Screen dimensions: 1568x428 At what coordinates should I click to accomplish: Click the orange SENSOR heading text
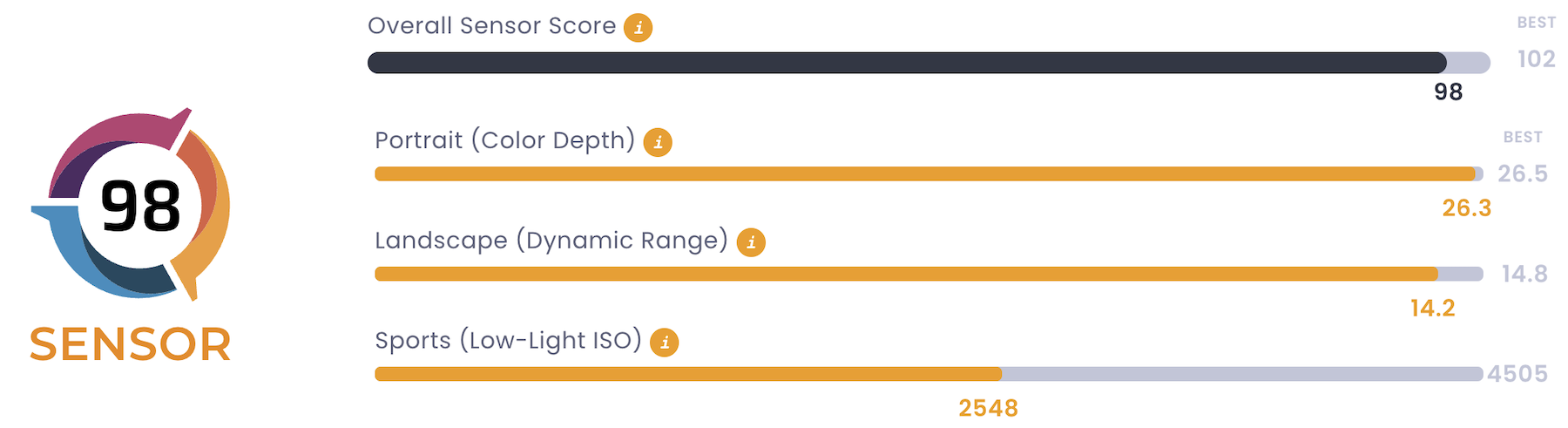131,344
